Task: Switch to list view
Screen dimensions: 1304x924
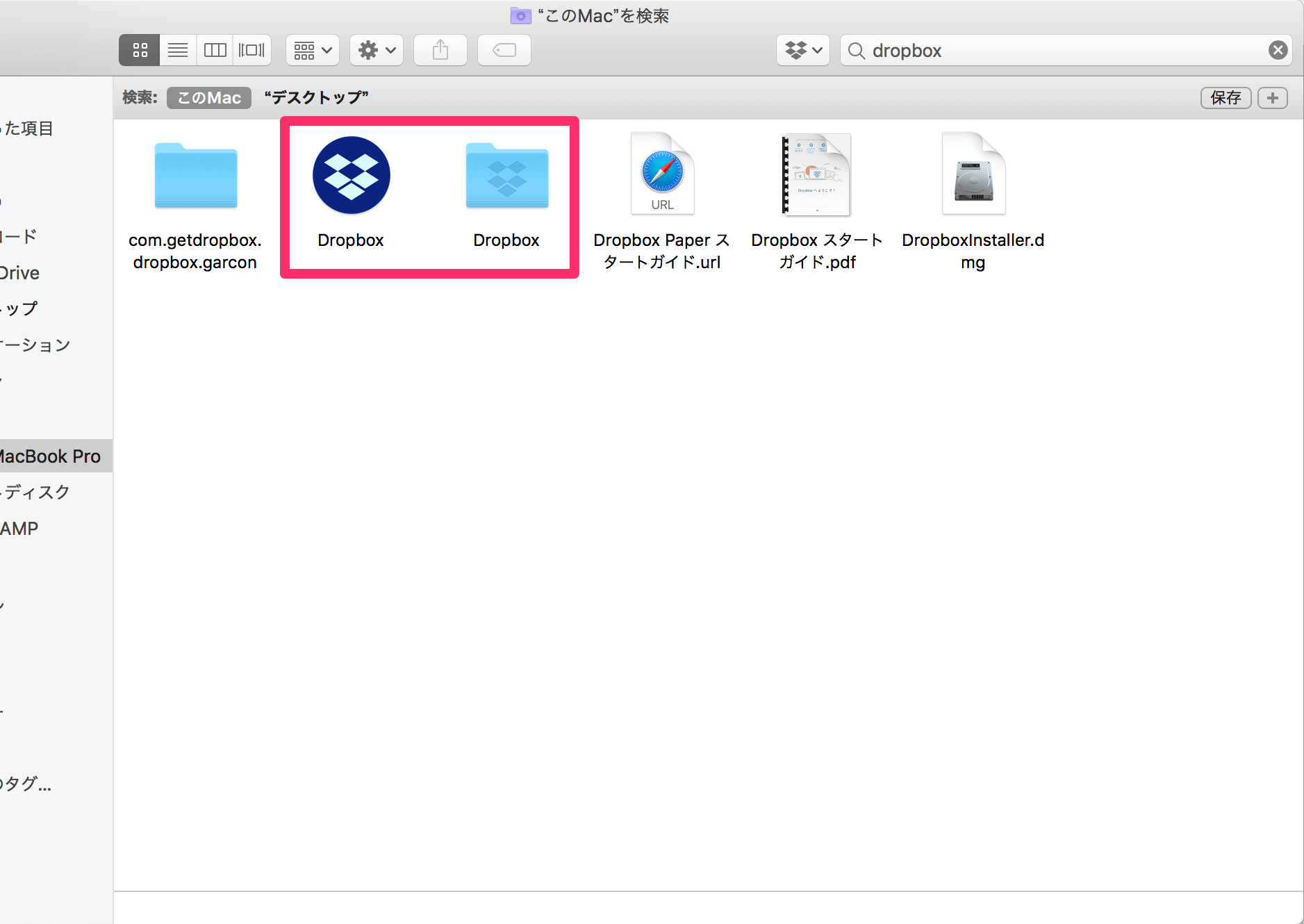Action: click(178, 50)
